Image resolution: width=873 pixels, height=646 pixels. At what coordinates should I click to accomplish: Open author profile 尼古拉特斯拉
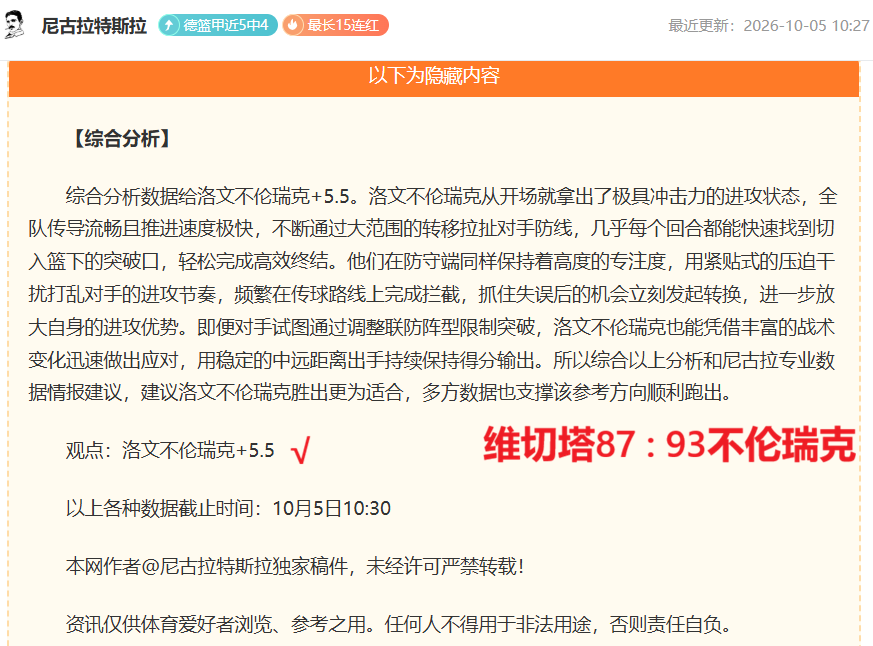(x=94, y=26)
